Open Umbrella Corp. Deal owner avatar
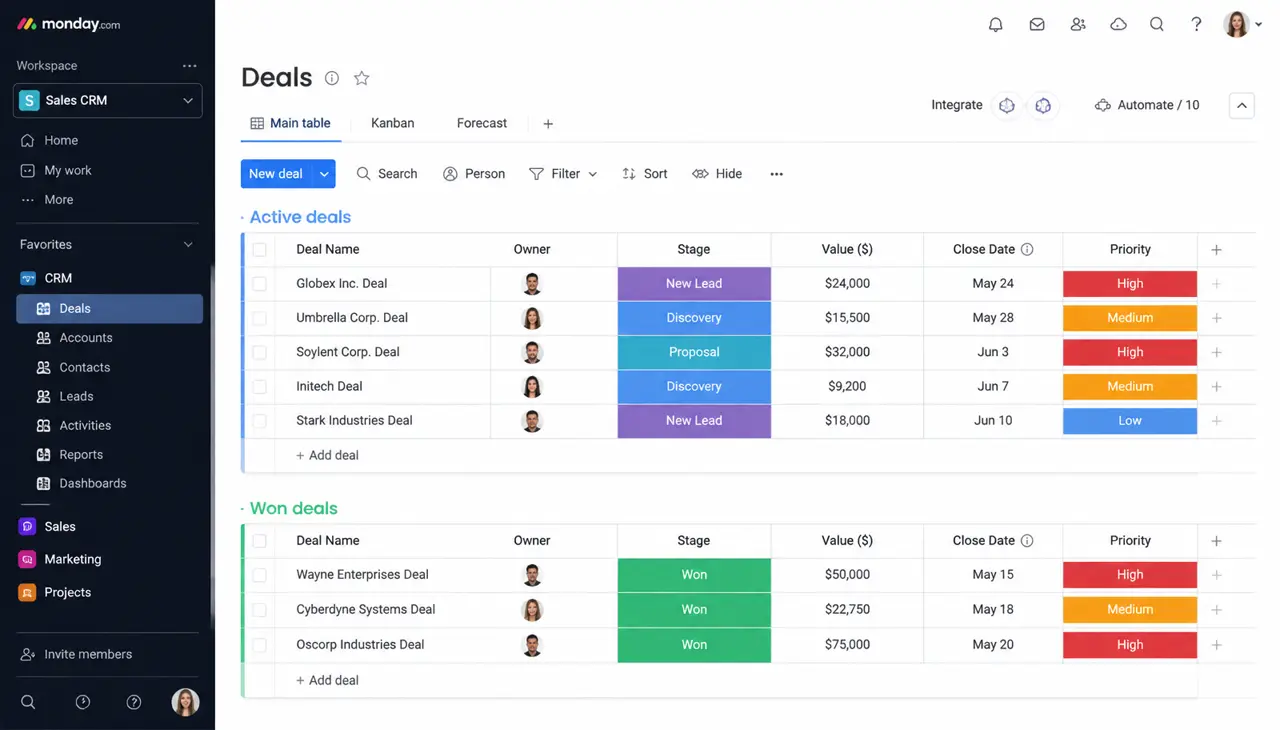 pyautogui.click(x=532, y=318)
